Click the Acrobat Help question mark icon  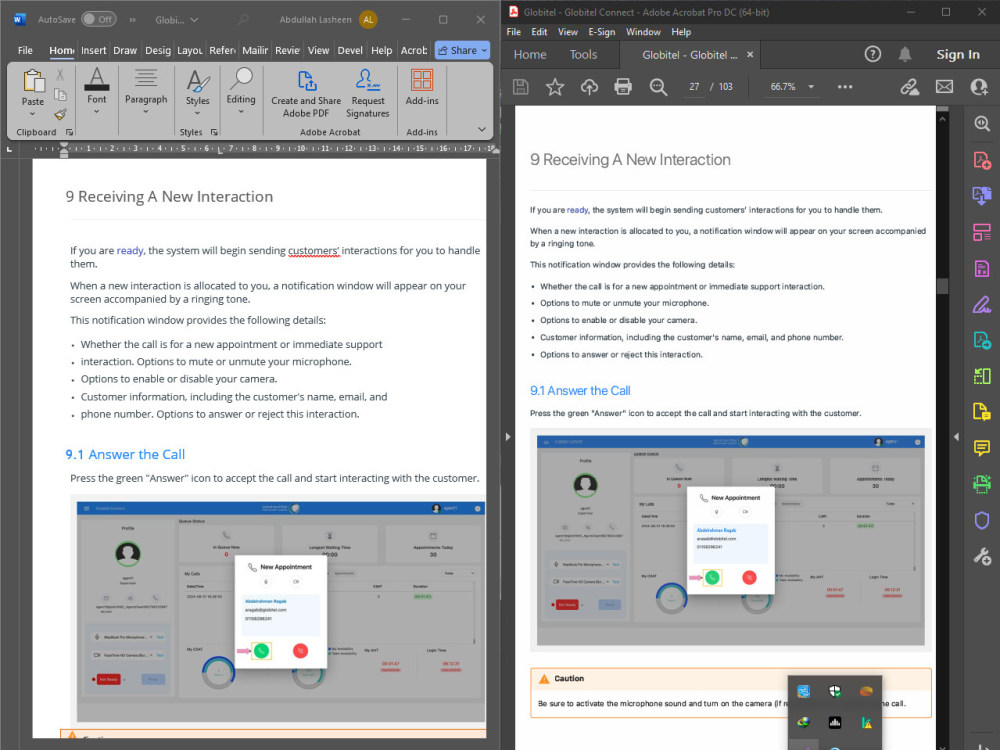click(x=872, y=54)
